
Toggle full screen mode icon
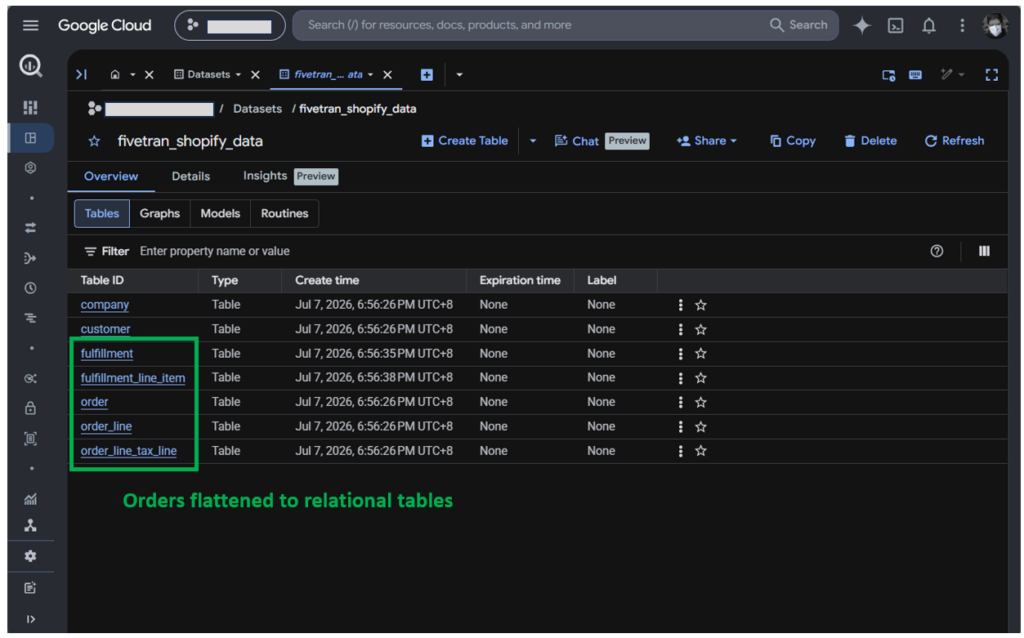pyautogui.click(x=991, y=74)
